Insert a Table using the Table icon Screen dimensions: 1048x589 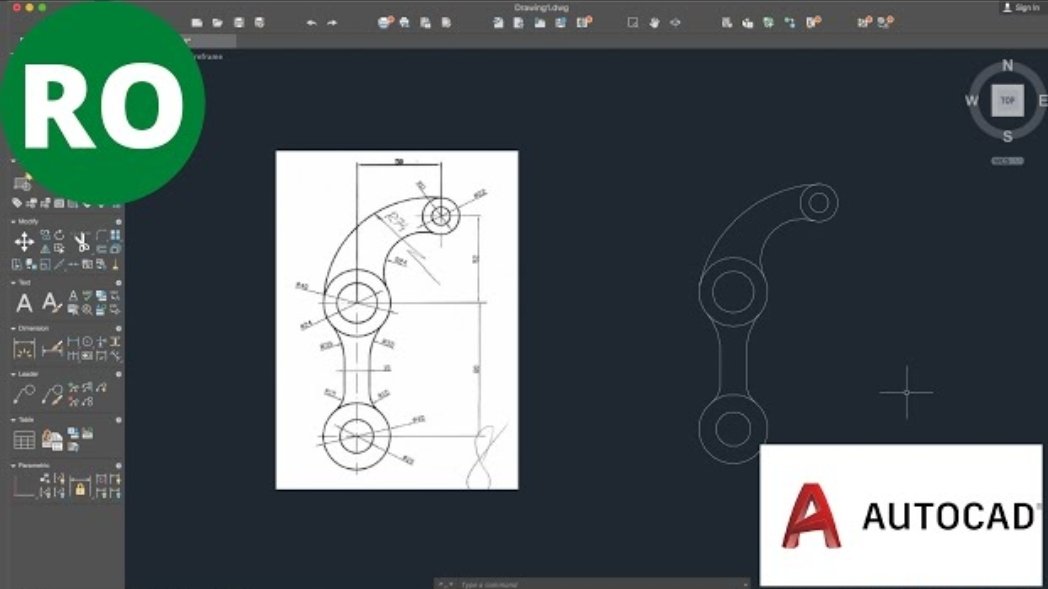click(24, 439)
